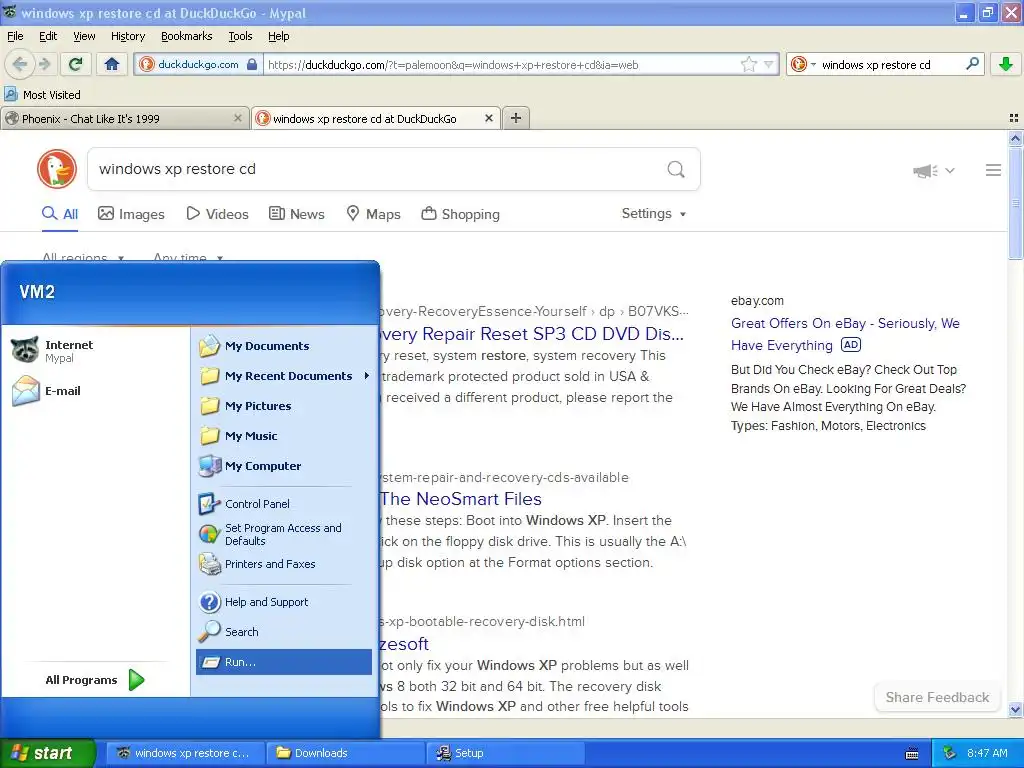Open the Edit menu
Viewport: 1024px width, 768px height.
click(48, 36)
